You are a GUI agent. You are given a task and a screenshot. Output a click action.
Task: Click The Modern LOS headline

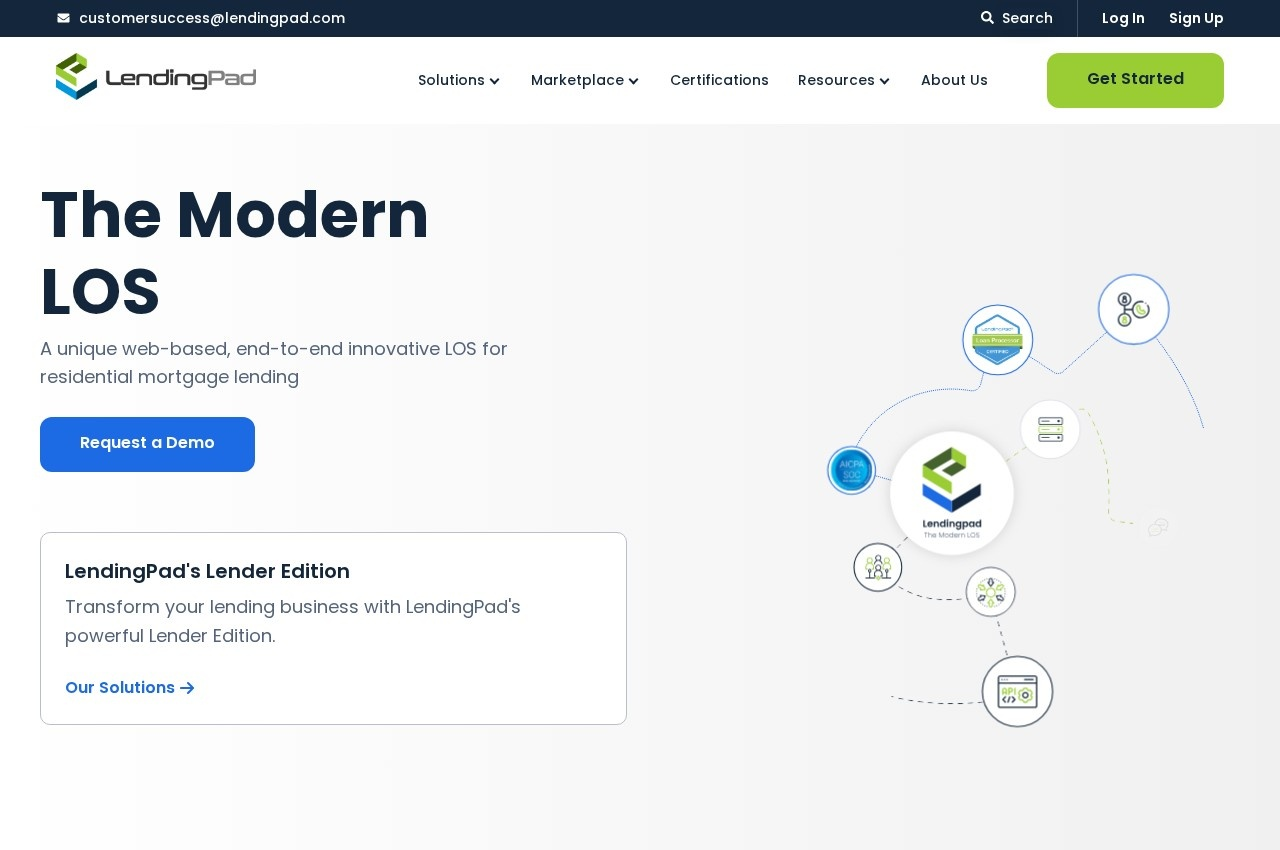pos(235,254)
